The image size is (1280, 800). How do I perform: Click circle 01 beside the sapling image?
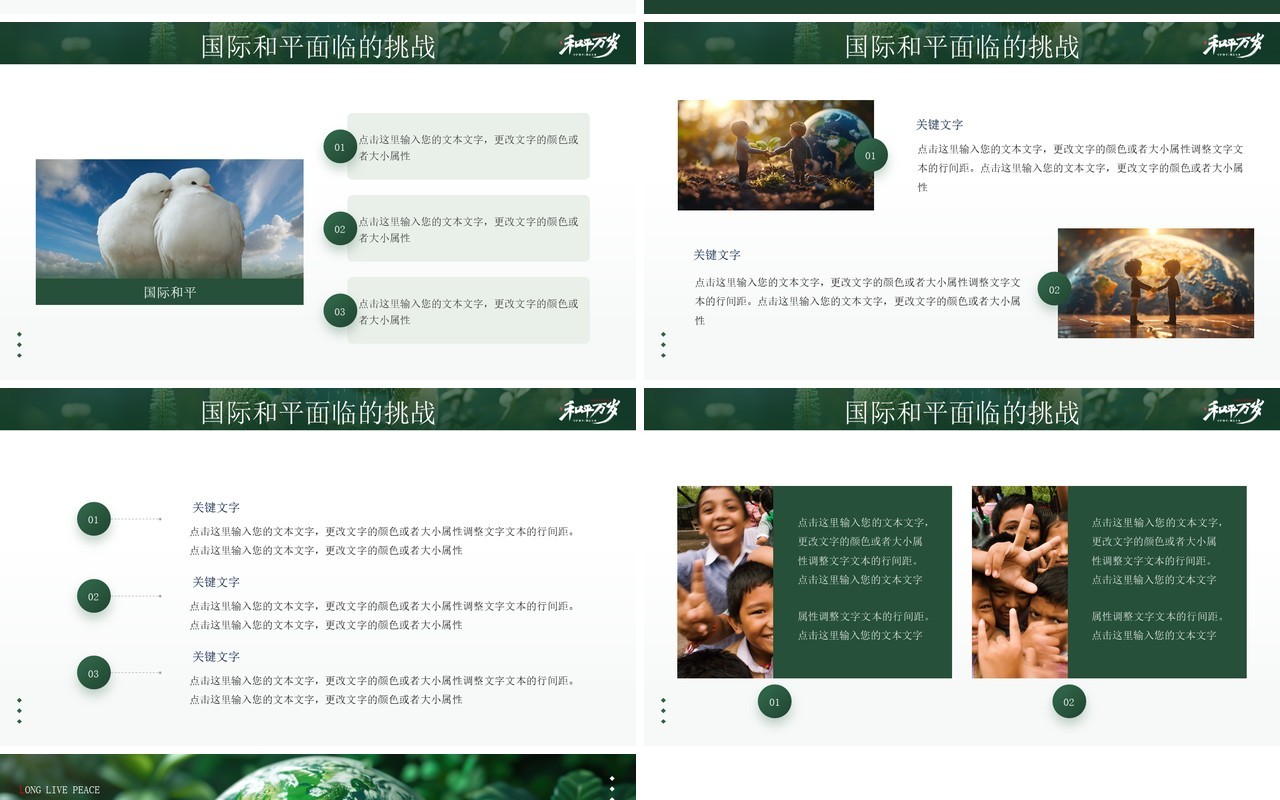pos(870,155)
